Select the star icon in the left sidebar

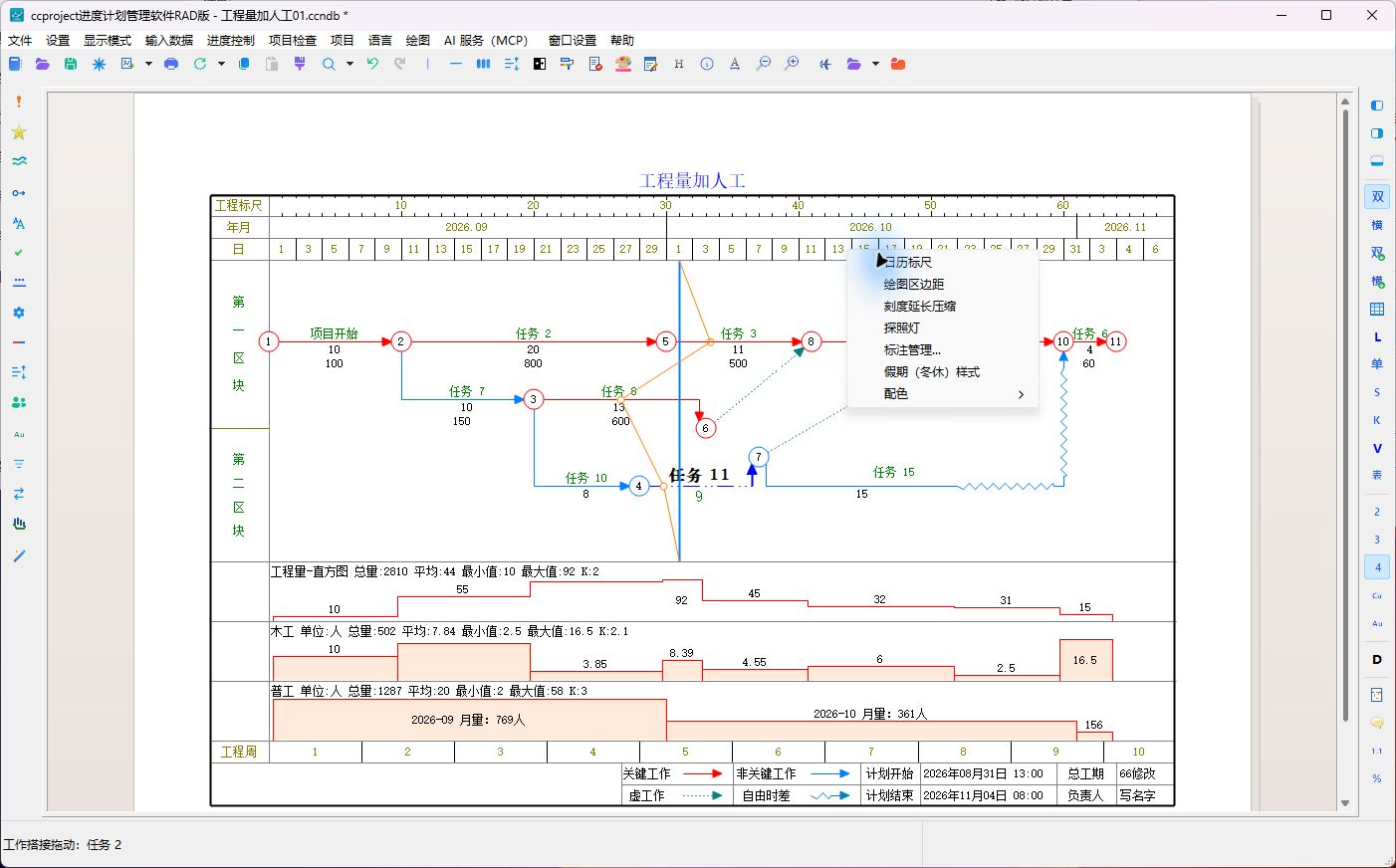coord(19,132)
